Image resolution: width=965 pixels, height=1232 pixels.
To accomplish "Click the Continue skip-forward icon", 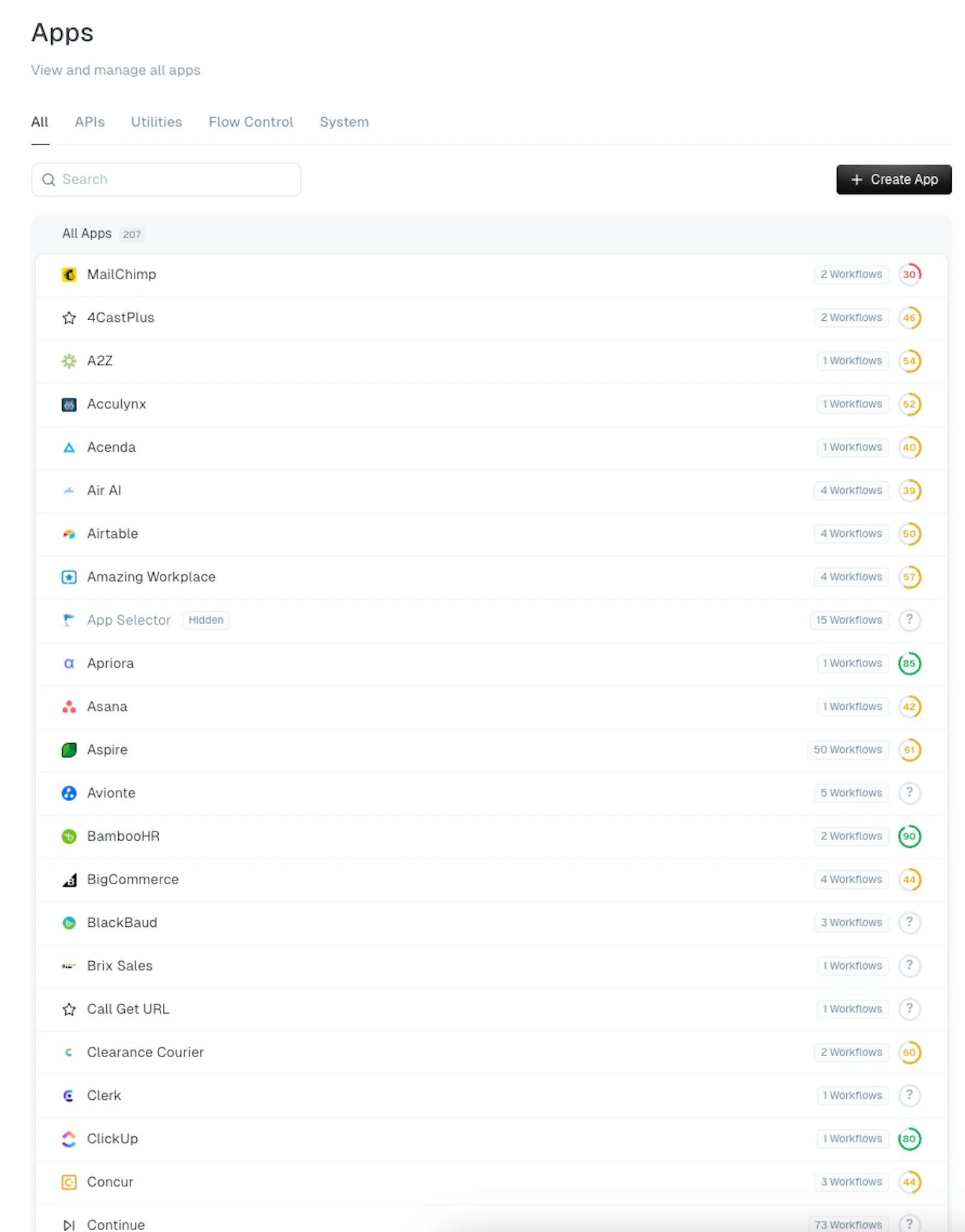I will click(69, 1225).
